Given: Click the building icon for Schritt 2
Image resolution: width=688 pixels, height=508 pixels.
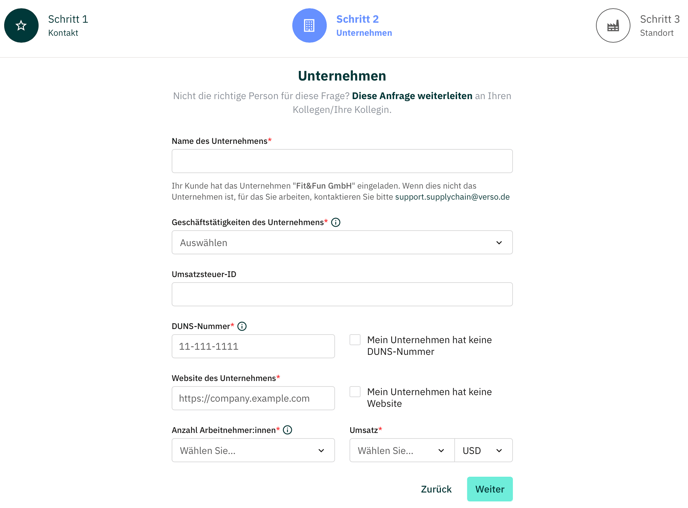Looking at the screenshot, I should click(309, 25).
